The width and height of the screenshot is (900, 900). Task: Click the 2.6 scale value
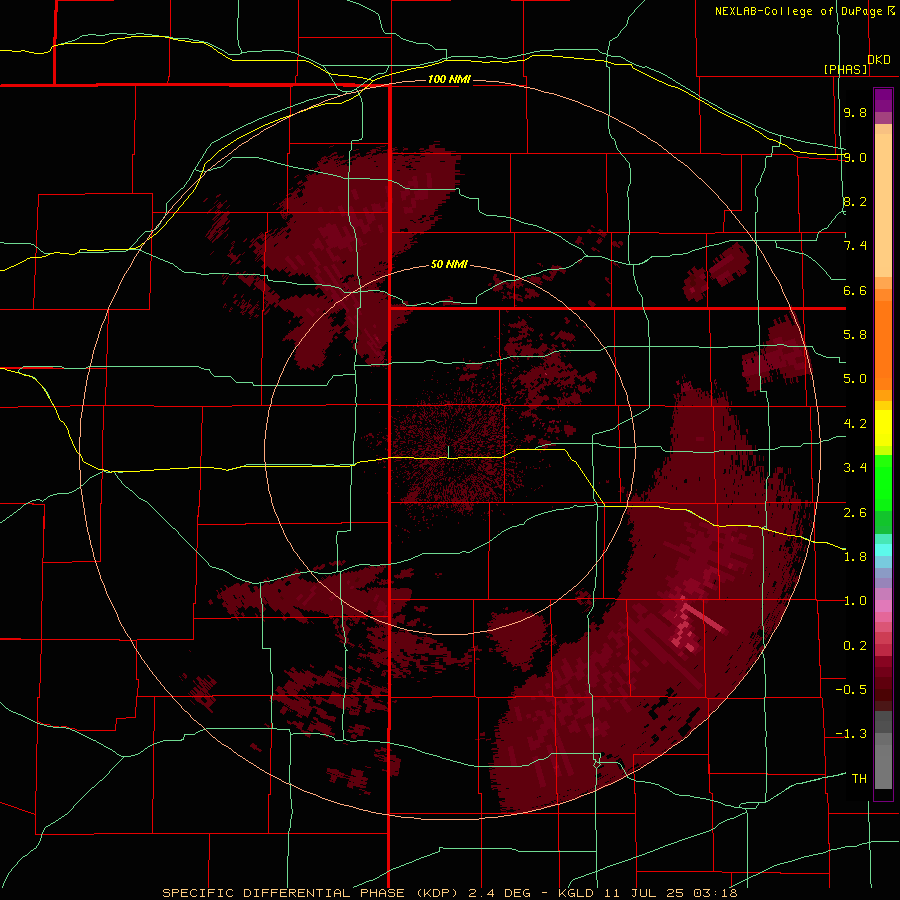855,513
